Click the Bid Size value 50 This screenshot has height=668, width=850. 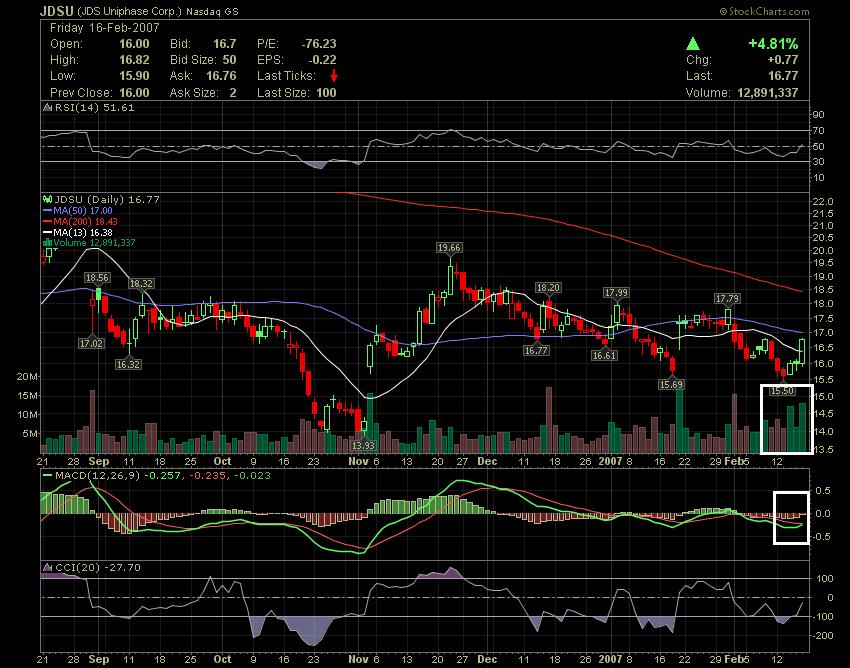229,60
